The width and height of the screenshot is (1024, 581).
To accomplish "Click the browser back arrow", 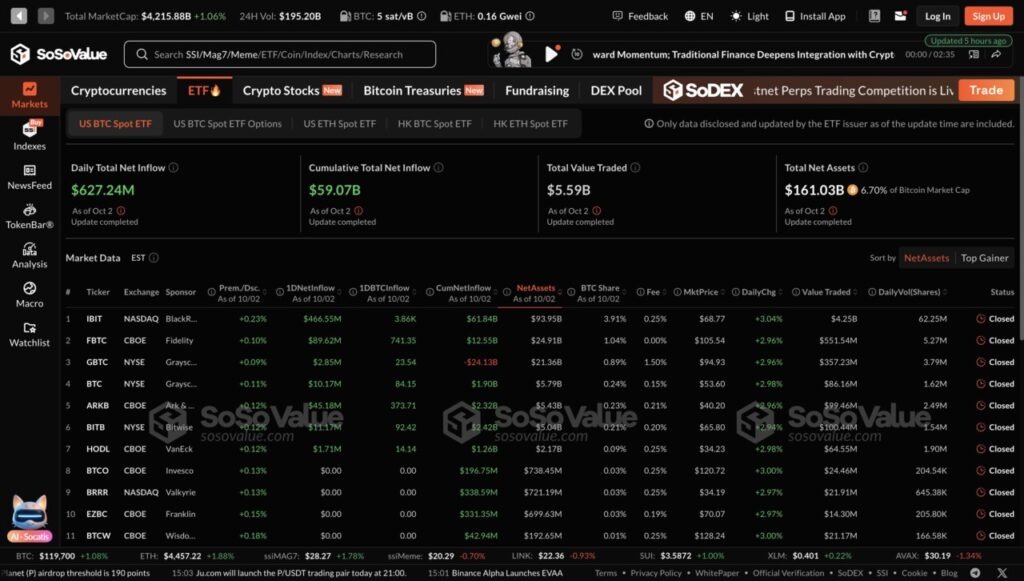I will coord(19,16).
